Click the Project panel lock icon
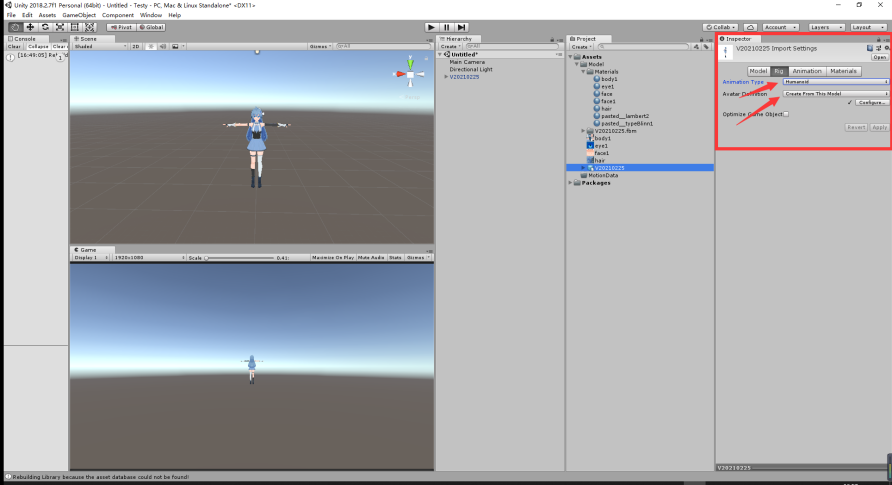This screenshot has width=892, height=485. [701, 39]
